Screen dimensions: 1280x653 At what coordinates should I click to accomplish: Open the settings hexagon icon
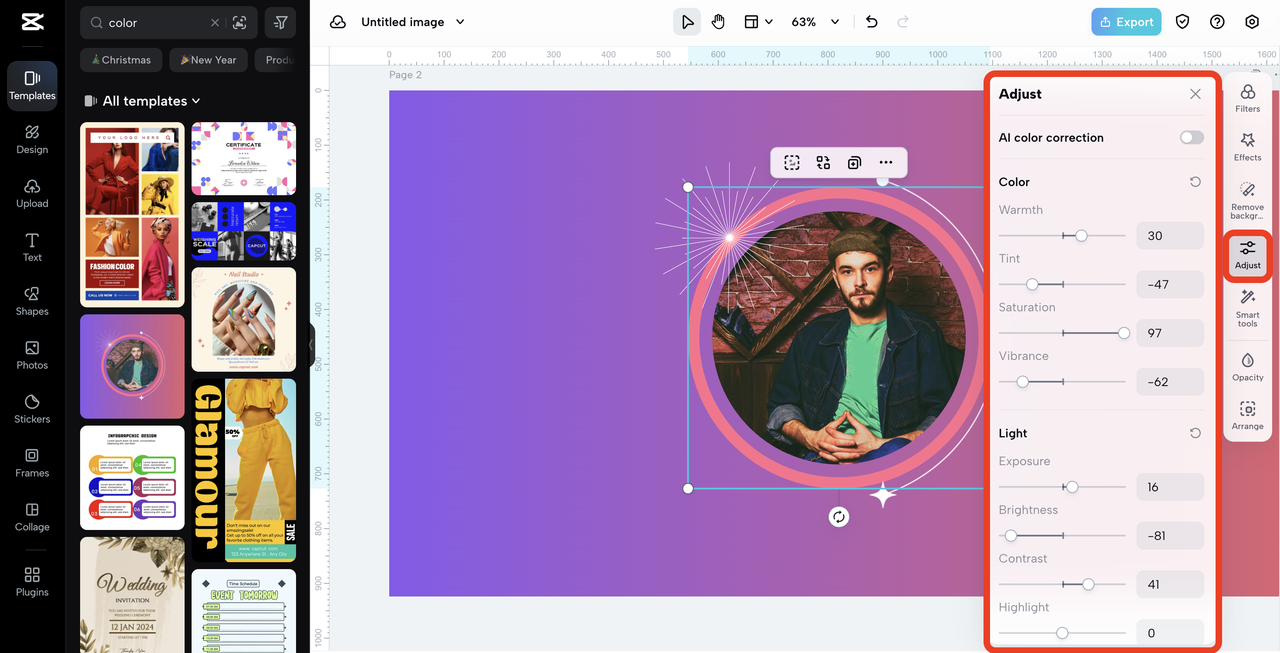point(1252,22)
